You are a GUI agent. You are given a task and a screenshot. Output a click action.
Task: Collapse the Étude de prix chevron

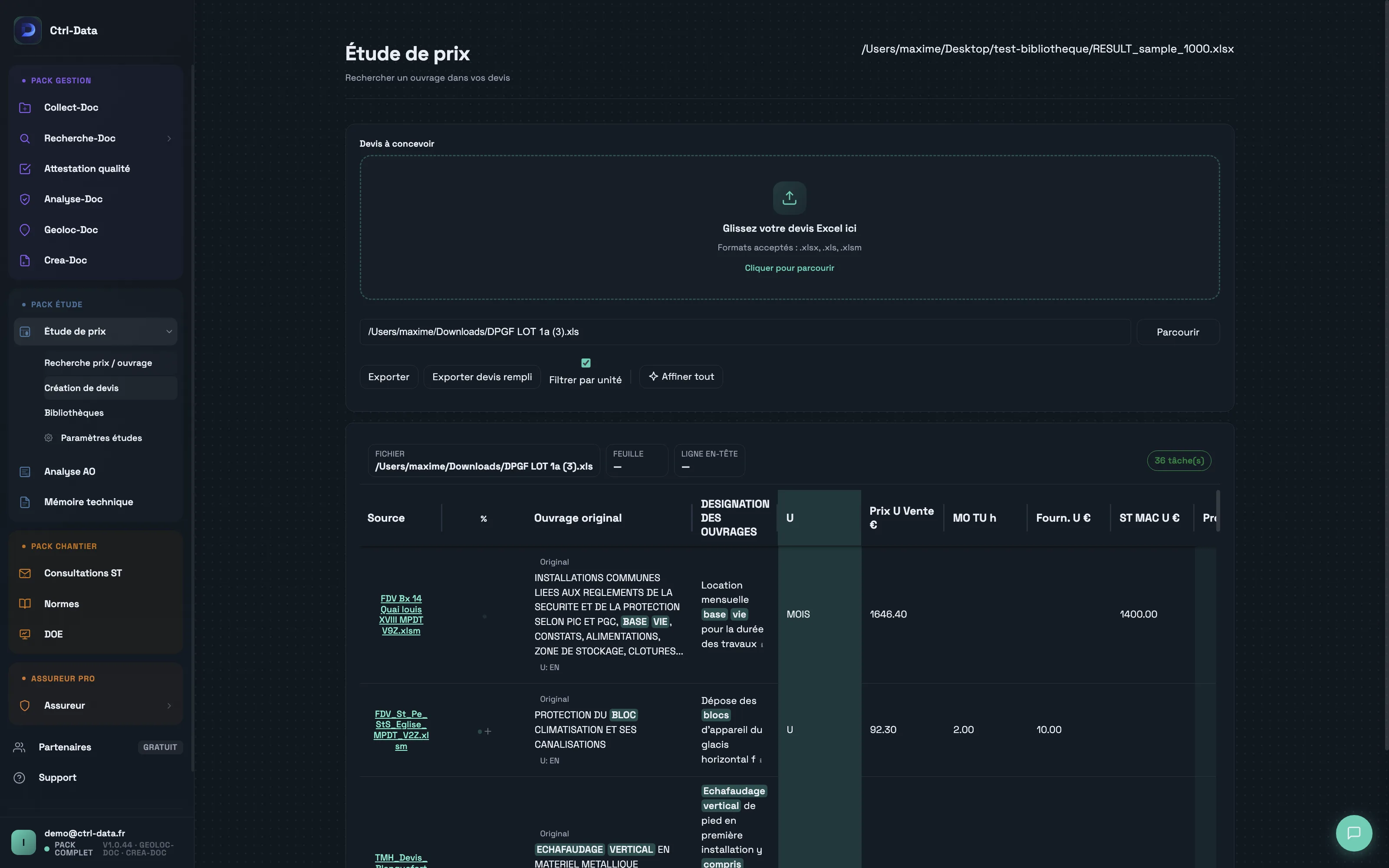[x=169, y=332]
